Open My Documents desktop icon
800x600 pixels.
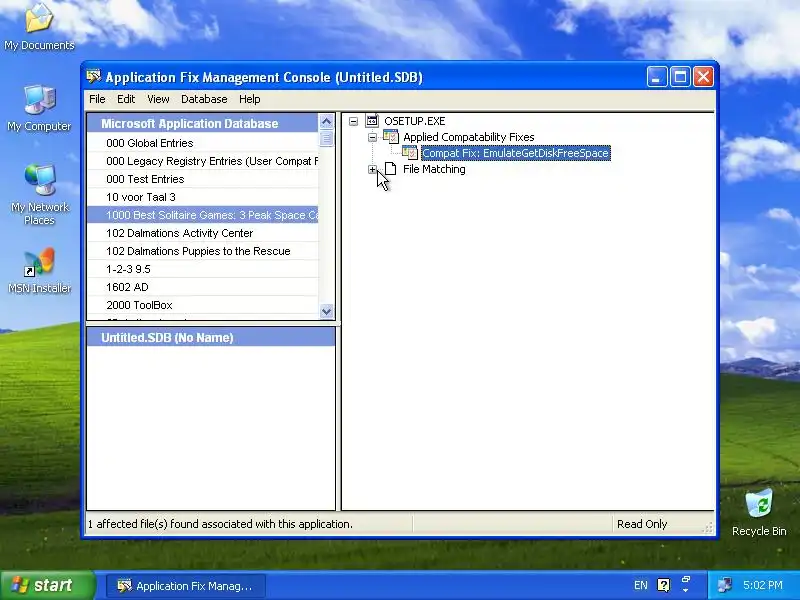(x=39, y=26)
